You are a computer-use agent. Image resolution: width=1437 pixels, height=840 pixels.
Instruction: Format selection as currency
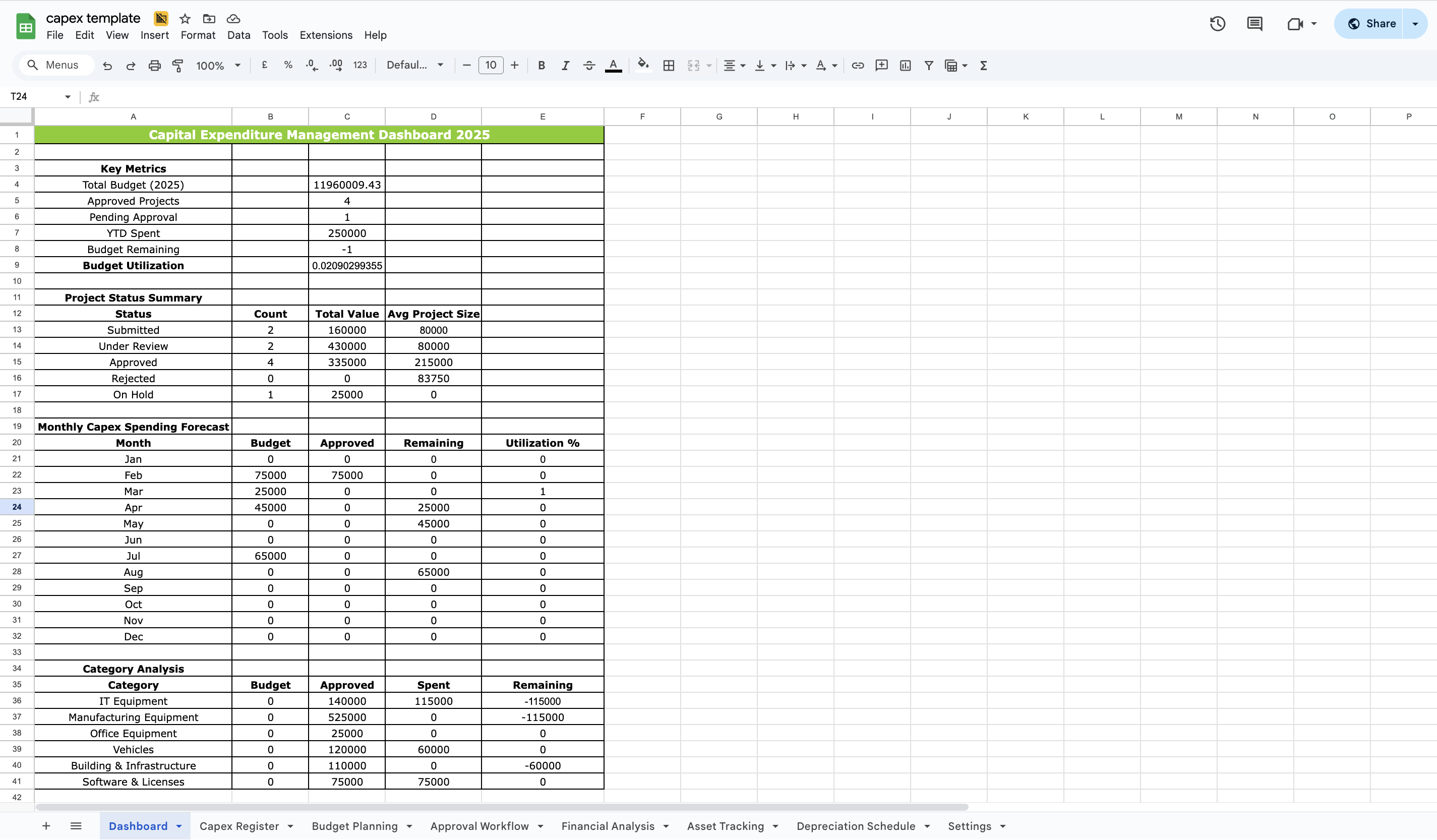[264, 65]
